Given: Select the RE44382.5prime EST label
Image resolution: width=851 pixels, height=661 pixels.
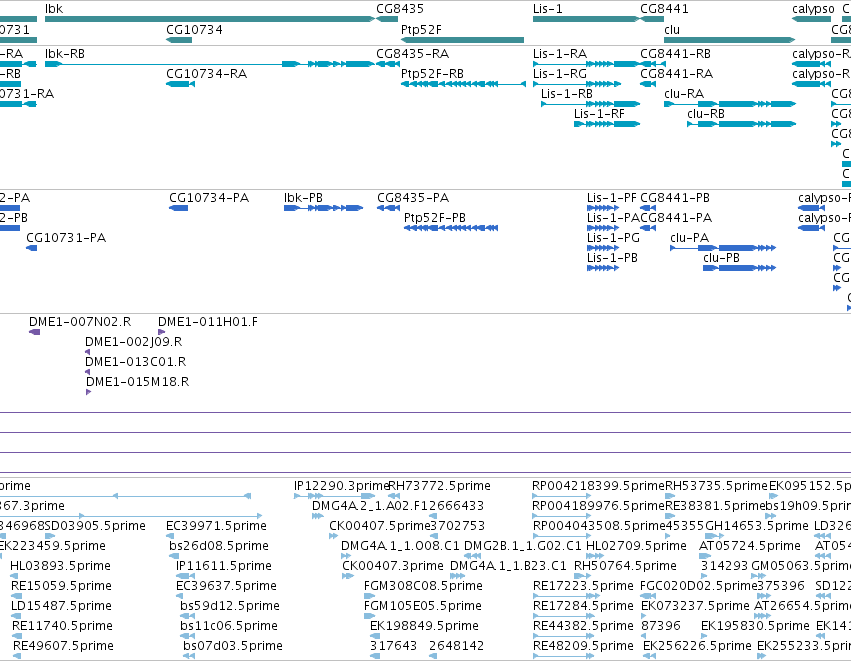Looking at the screenshot, I should pyautogui.click(x=583, y=627).
